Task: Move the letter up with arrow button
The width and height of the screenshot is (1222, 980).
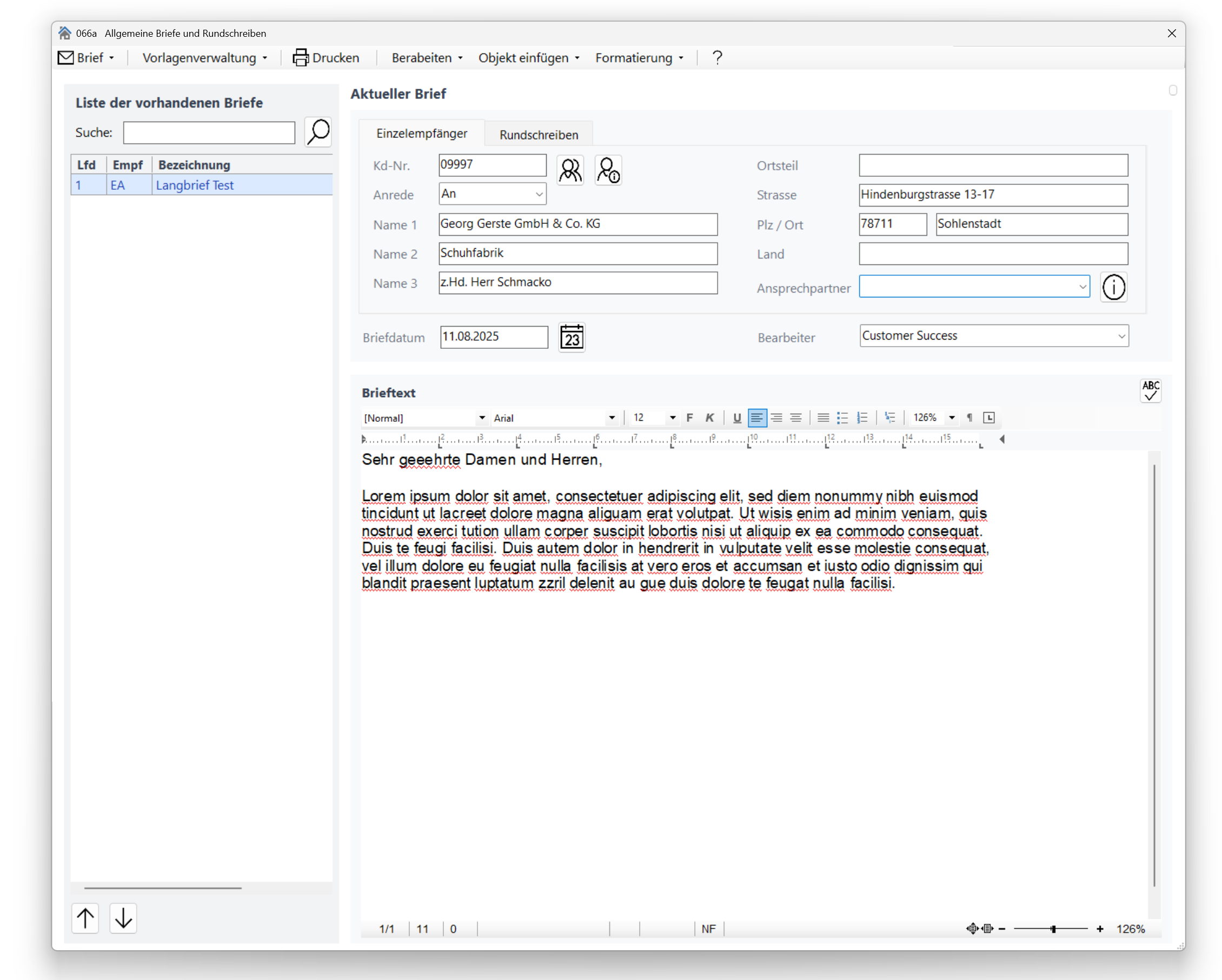Action: coord(85,918)
